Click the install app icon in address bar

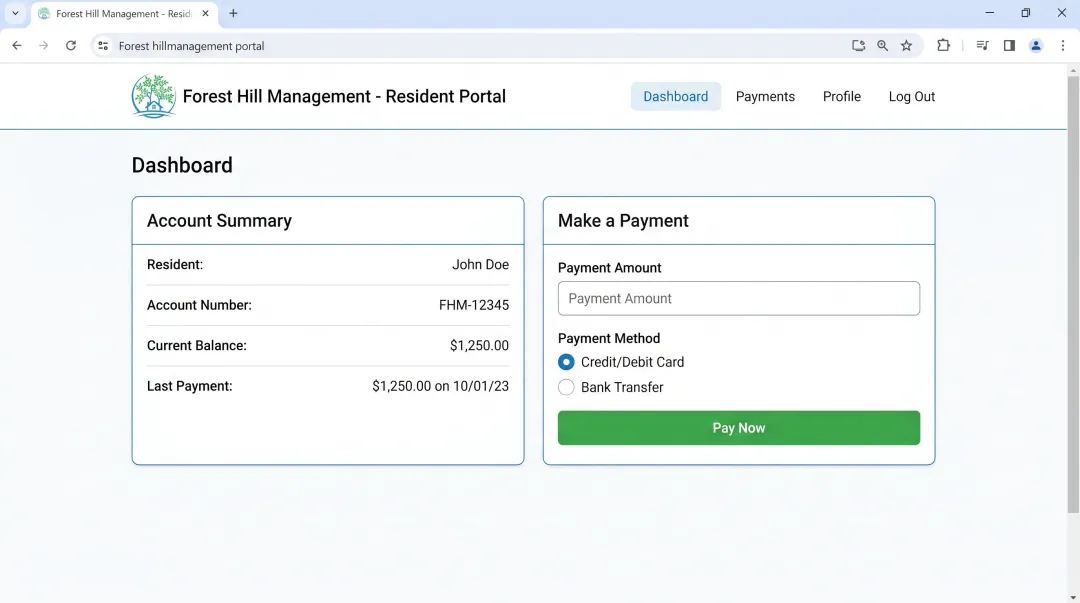(858, 45)
